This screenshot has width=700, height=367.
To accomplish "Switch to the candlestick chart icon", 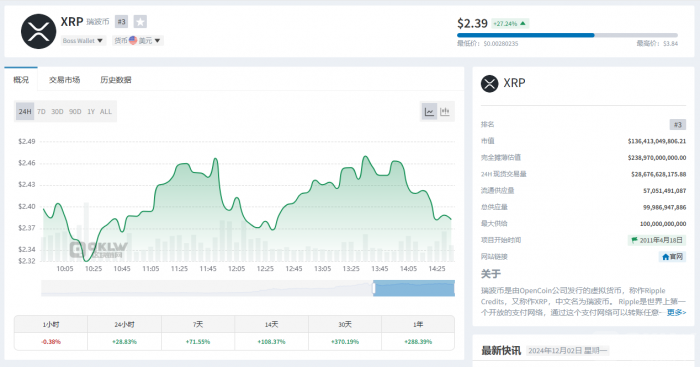I will (445, 112).
